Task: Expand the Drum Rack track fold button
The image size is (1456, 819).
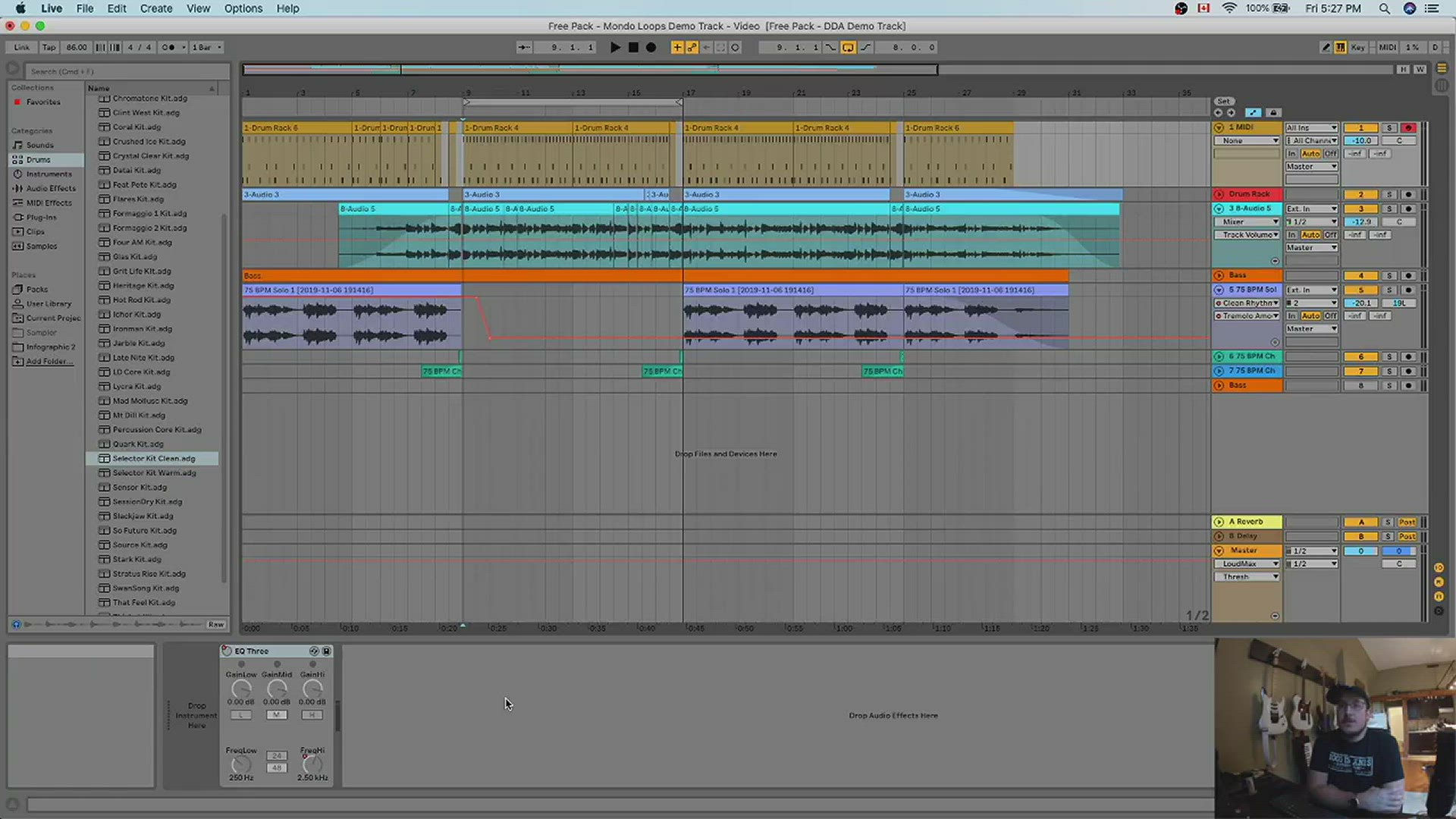Action: [x=1219, y=194]
